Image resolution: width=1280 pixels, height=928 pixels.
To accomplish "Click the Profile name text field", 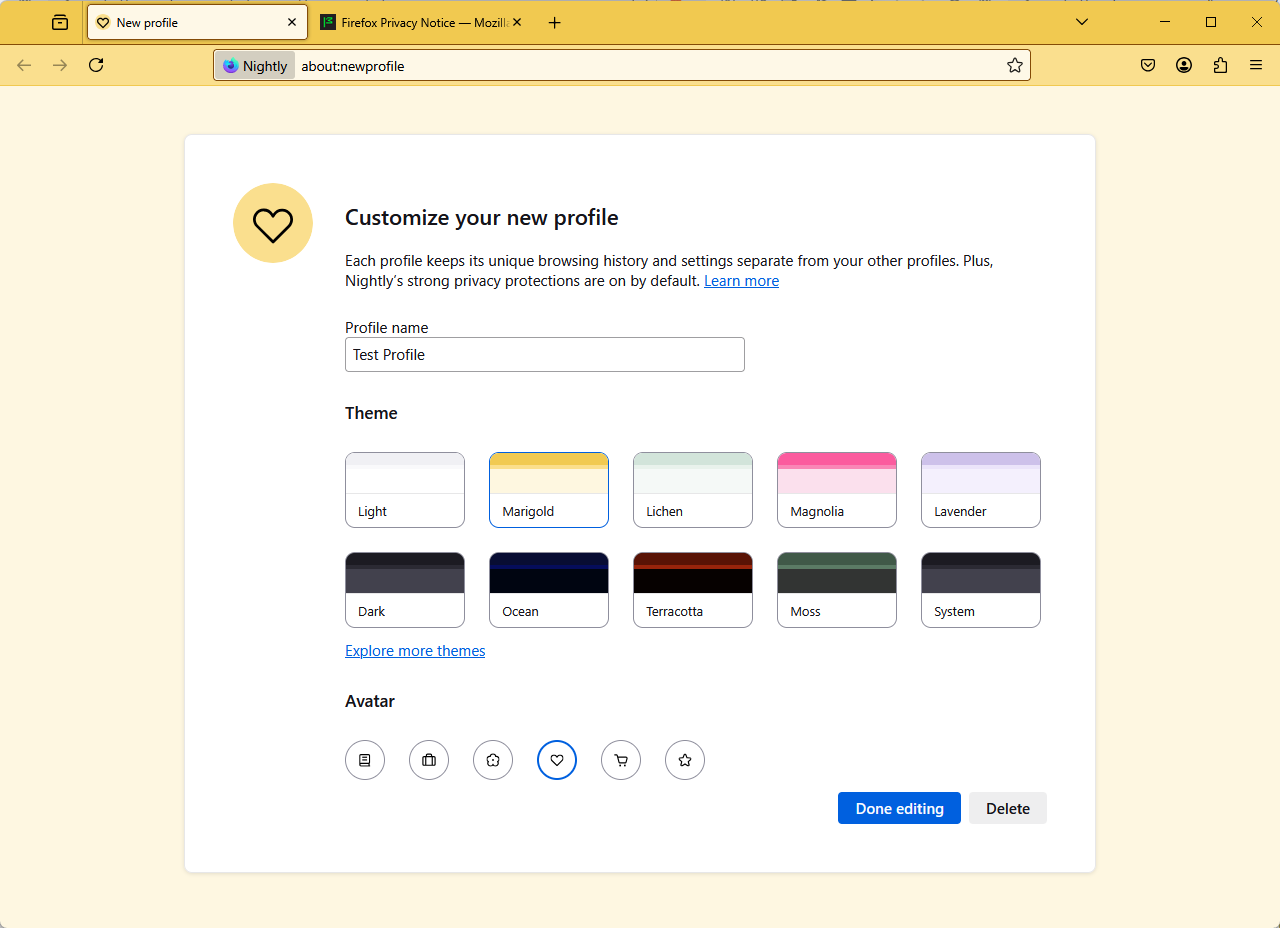I will [x=545, y=355].
